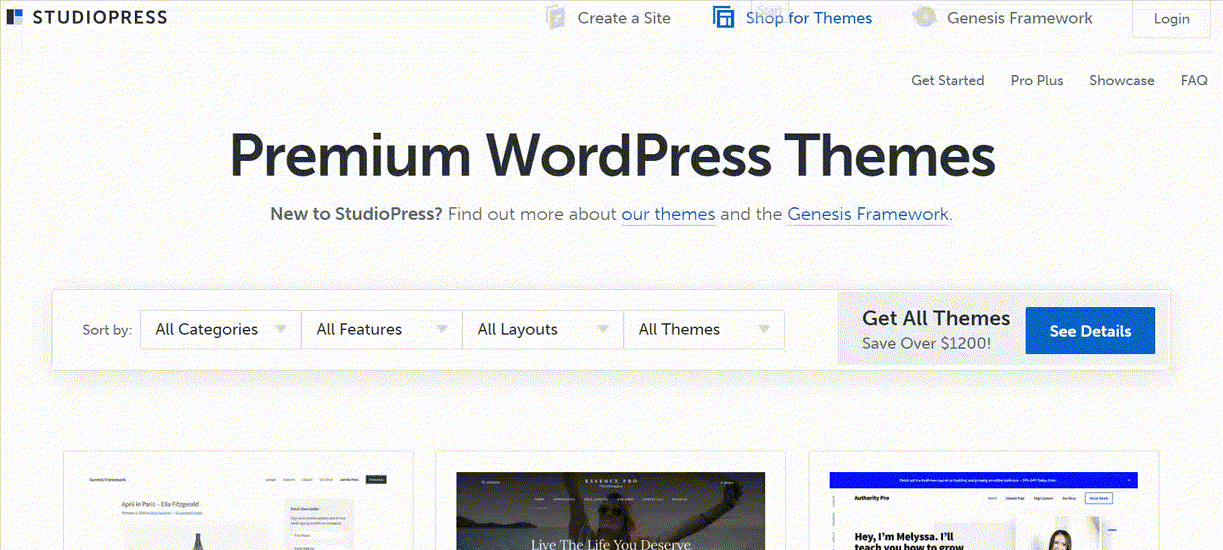The image size is (1223, 550).
Task: Open the Genesis Framework menu item
Action: tap(1019, 18)
